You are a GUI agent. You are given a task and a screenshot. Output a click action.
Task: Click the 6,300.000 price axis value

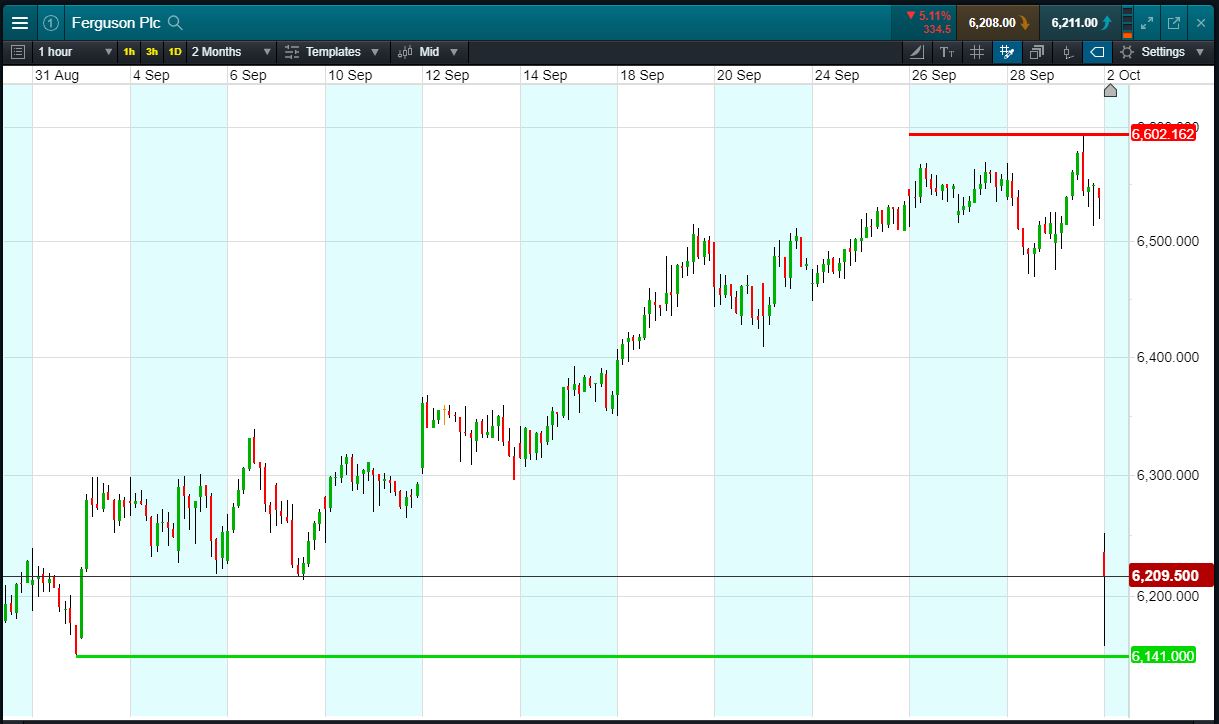1168,475
